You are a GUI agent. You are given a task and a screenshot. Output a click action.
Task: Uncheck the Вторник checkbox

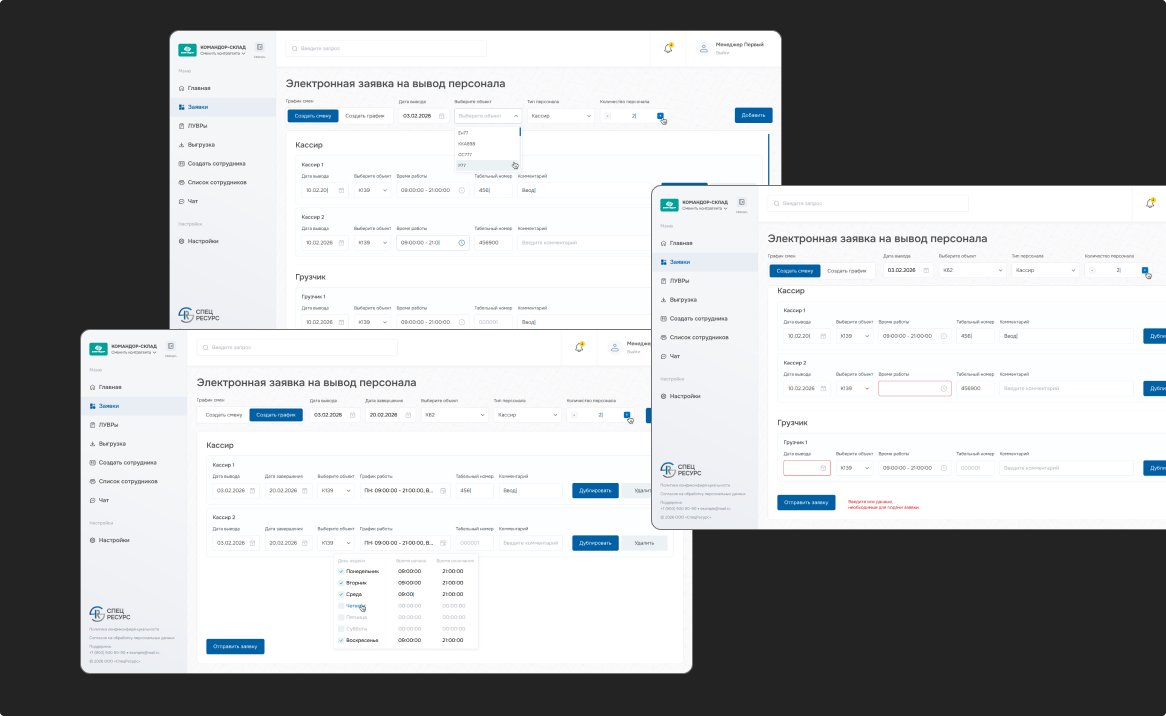341,583
